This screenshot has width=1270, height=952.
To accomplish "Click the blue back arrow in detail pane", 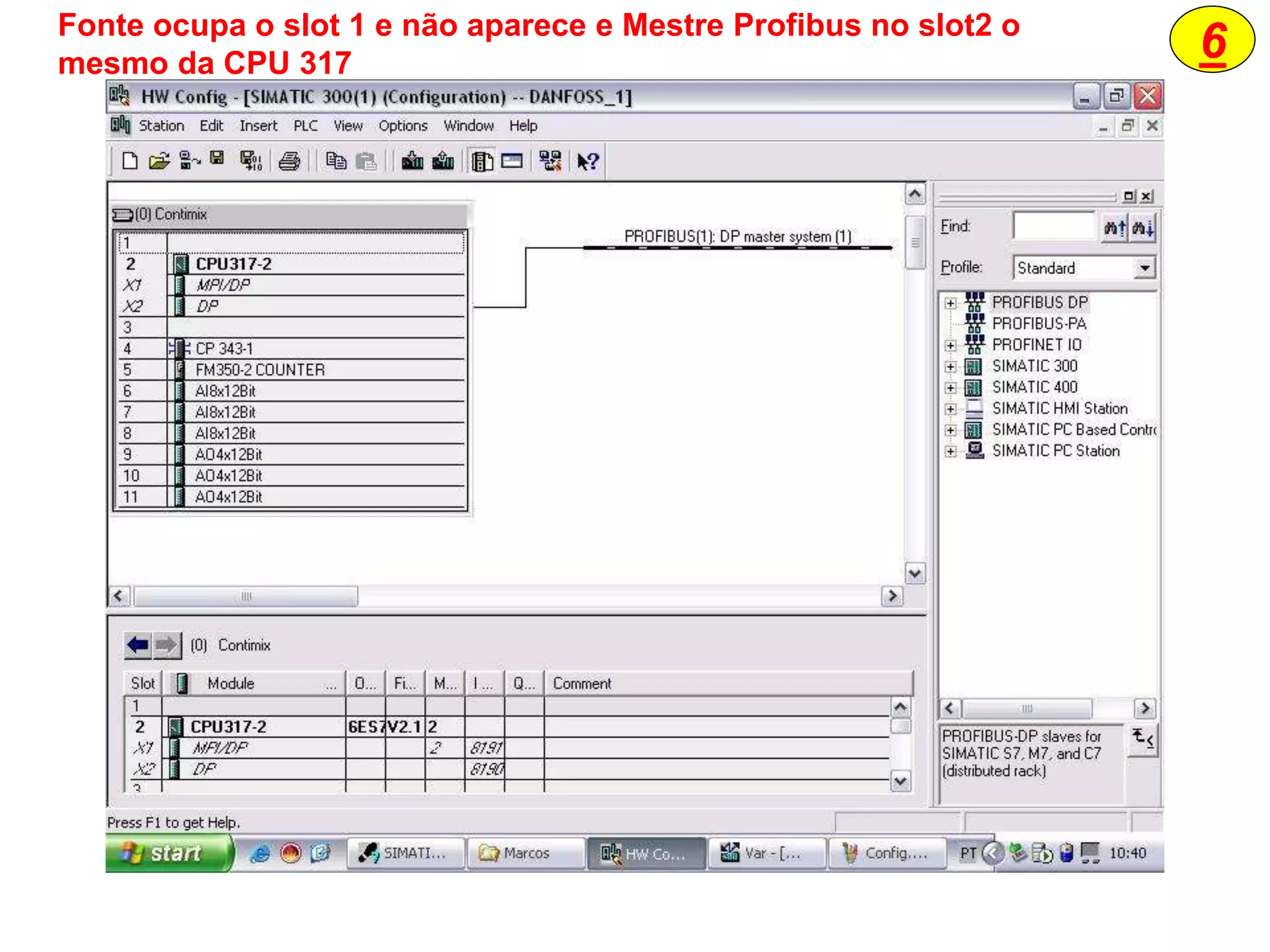I will pos(137,645).
